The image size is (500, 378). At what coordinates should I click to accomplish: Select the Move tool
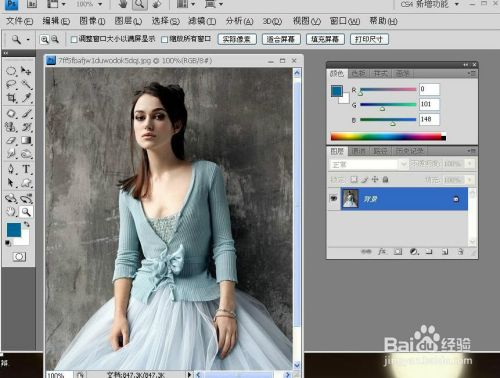tap(26, 71)
